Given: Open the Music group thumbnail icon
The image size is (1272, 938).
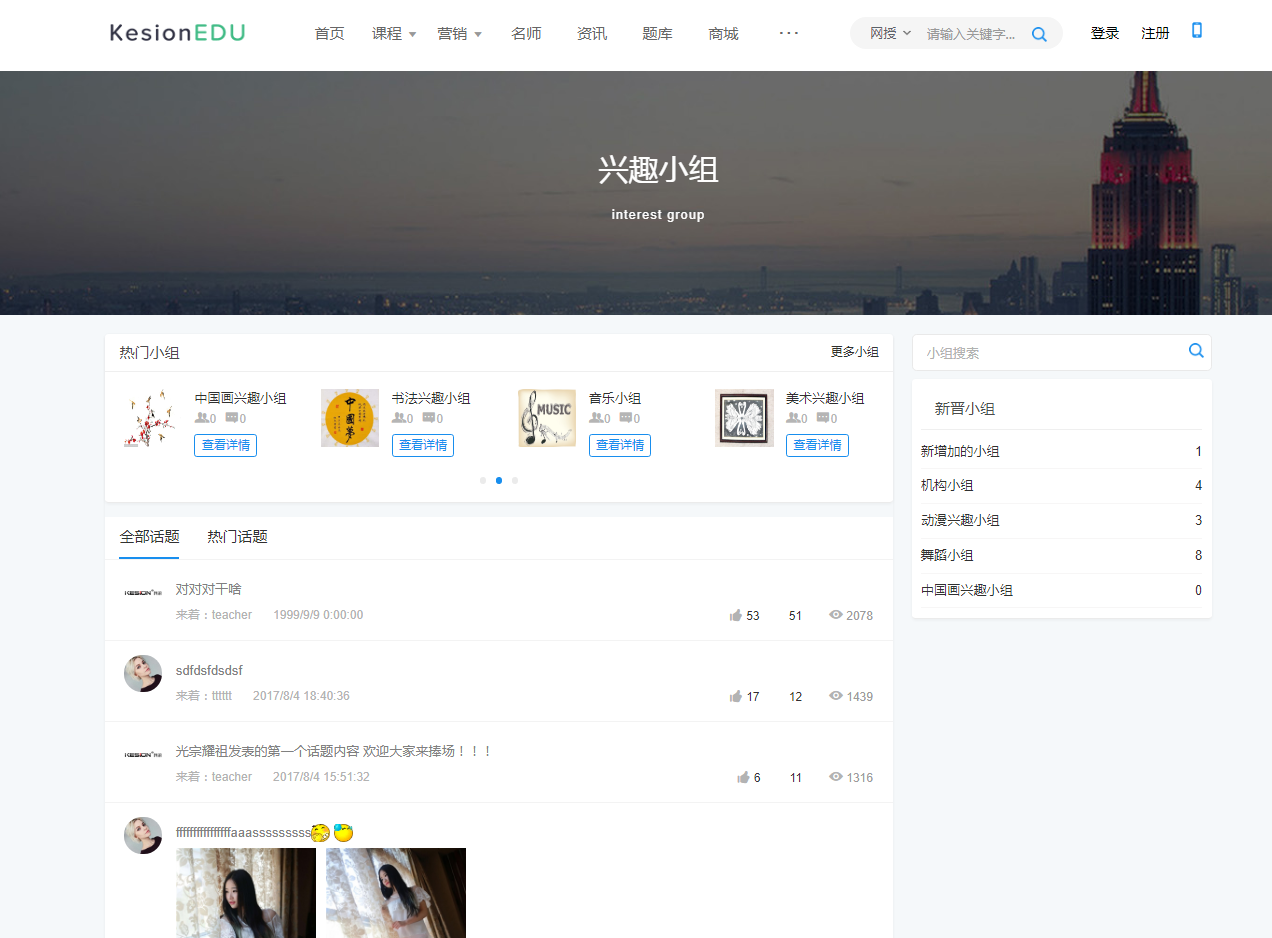Looking at the screenshot, I should [547, 418].
